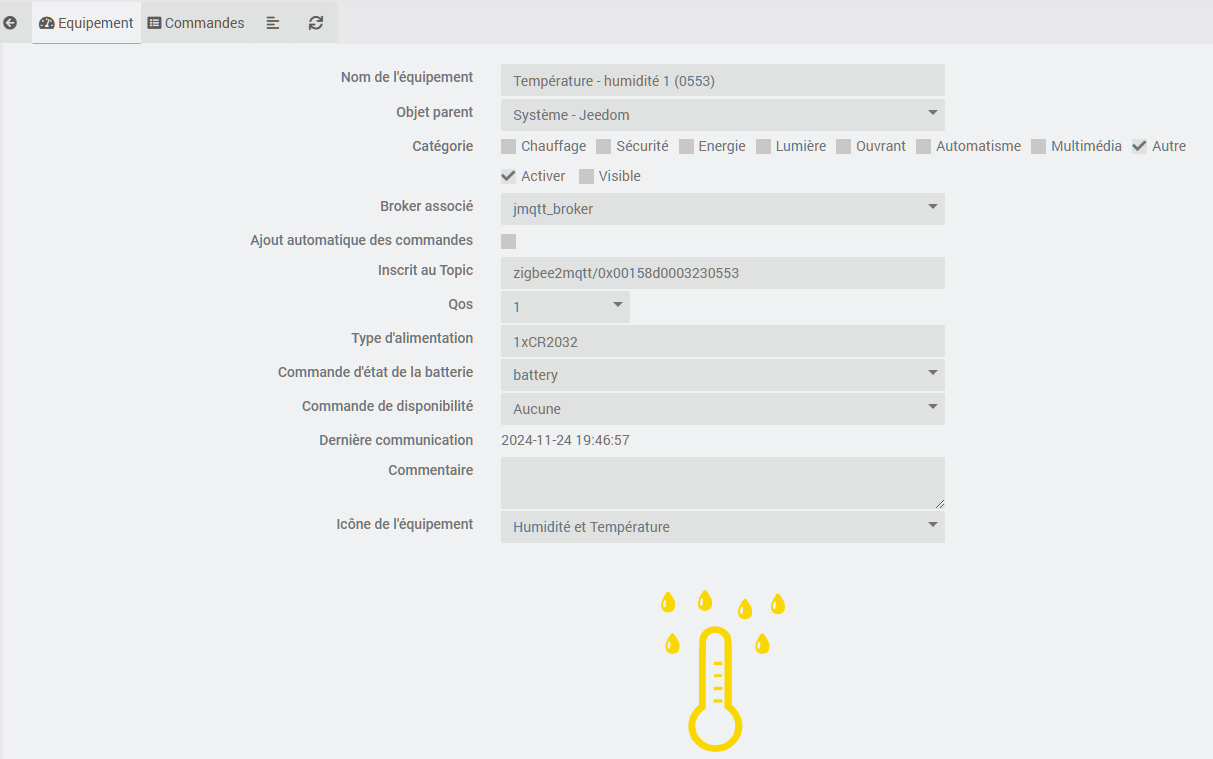Open Commande d'état de la batterie dropdown

pos(722,375)
